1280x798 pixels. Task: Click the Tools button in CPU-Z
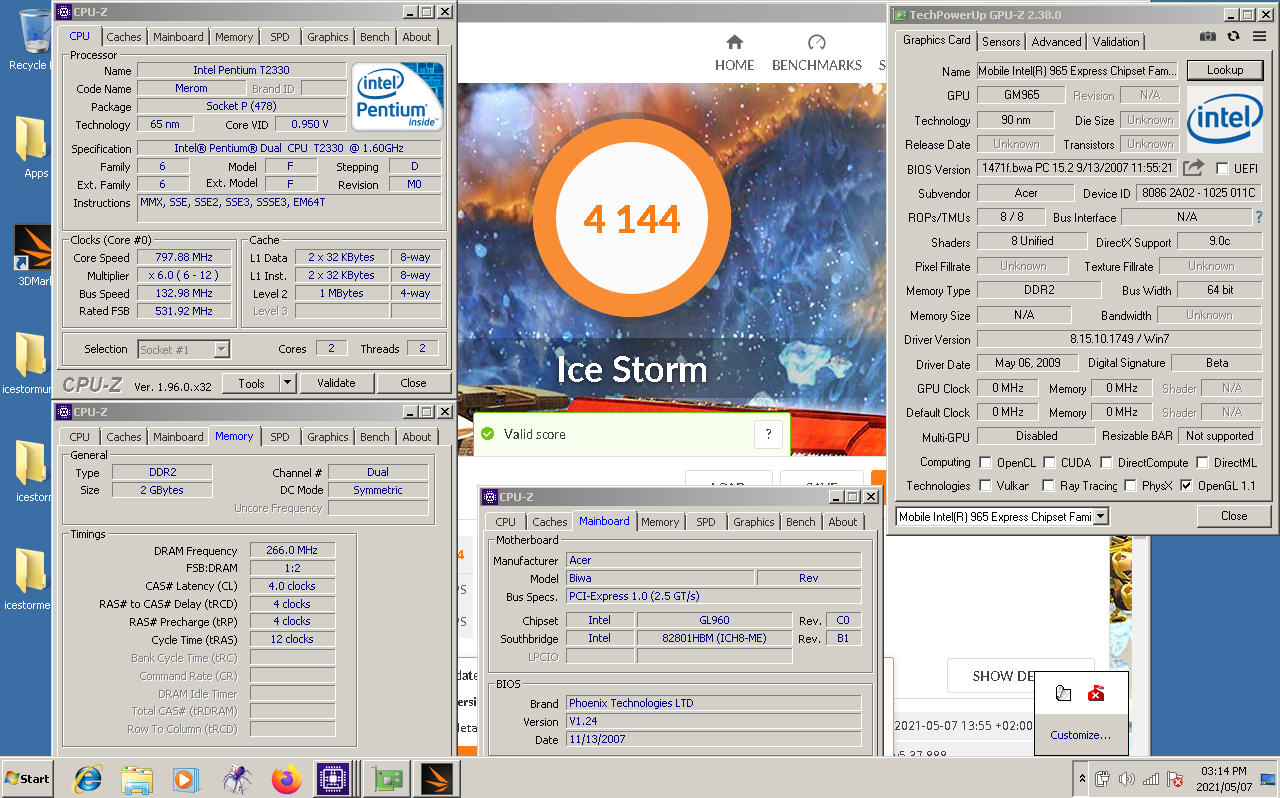[x=251, y=383]
